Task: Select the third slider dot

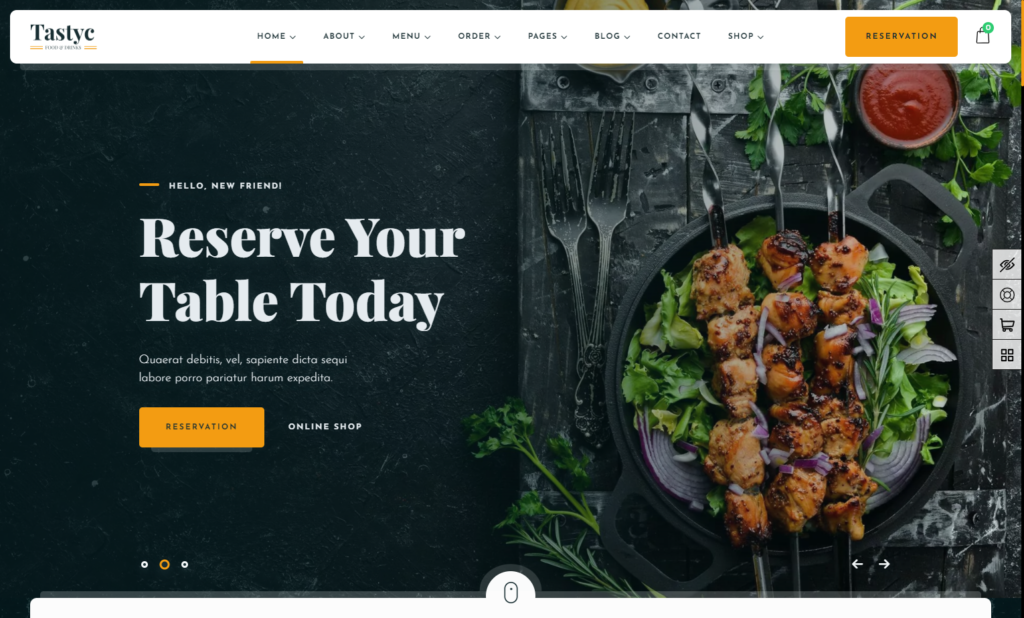Action: [185, 564]
